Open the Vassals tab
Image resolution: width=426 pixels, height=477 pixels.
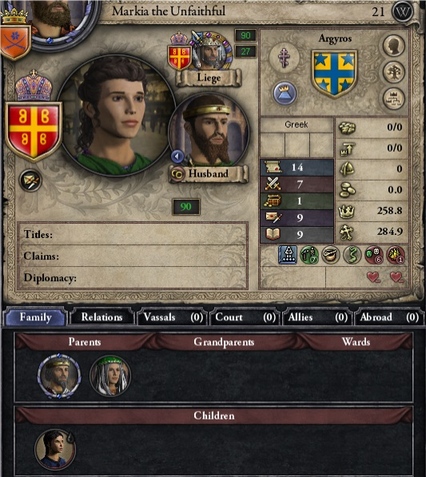tap(173, 317)
